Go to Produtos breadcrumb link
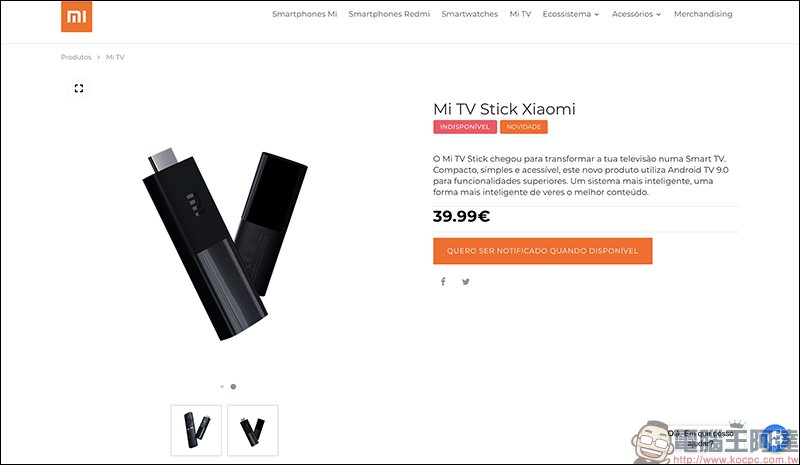Image resolution: width=800 pixels, height=465 pixels. pos(76,57)
